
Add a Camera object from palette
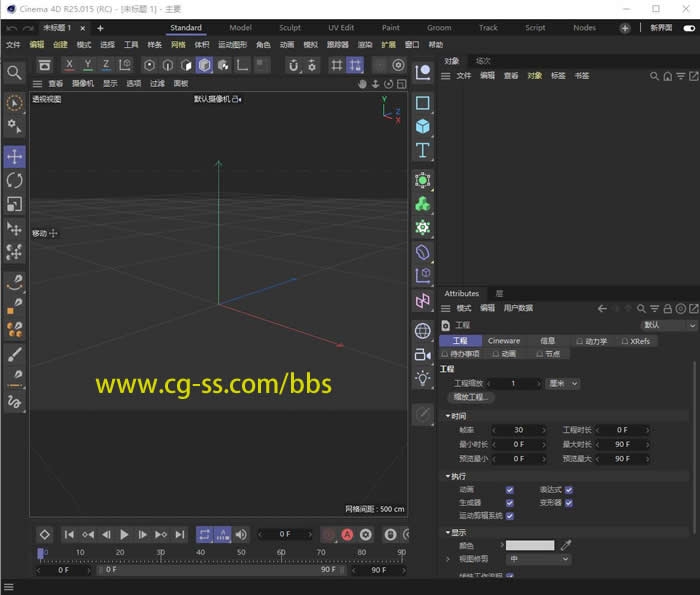click(423, 354)
